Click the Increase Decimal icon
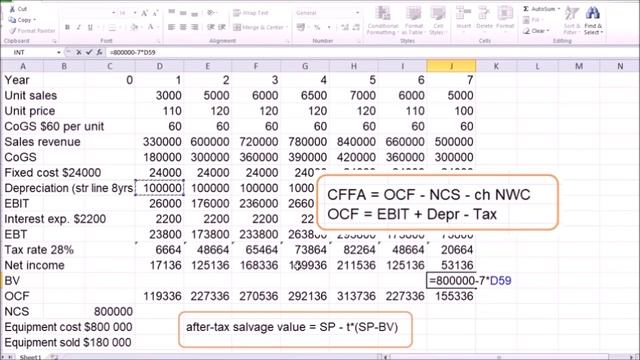 click(345, 27)
